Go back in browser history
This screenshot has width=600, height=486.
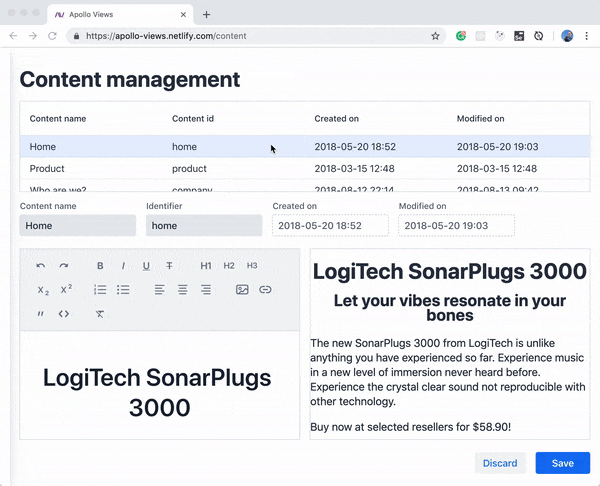[13, 36]
